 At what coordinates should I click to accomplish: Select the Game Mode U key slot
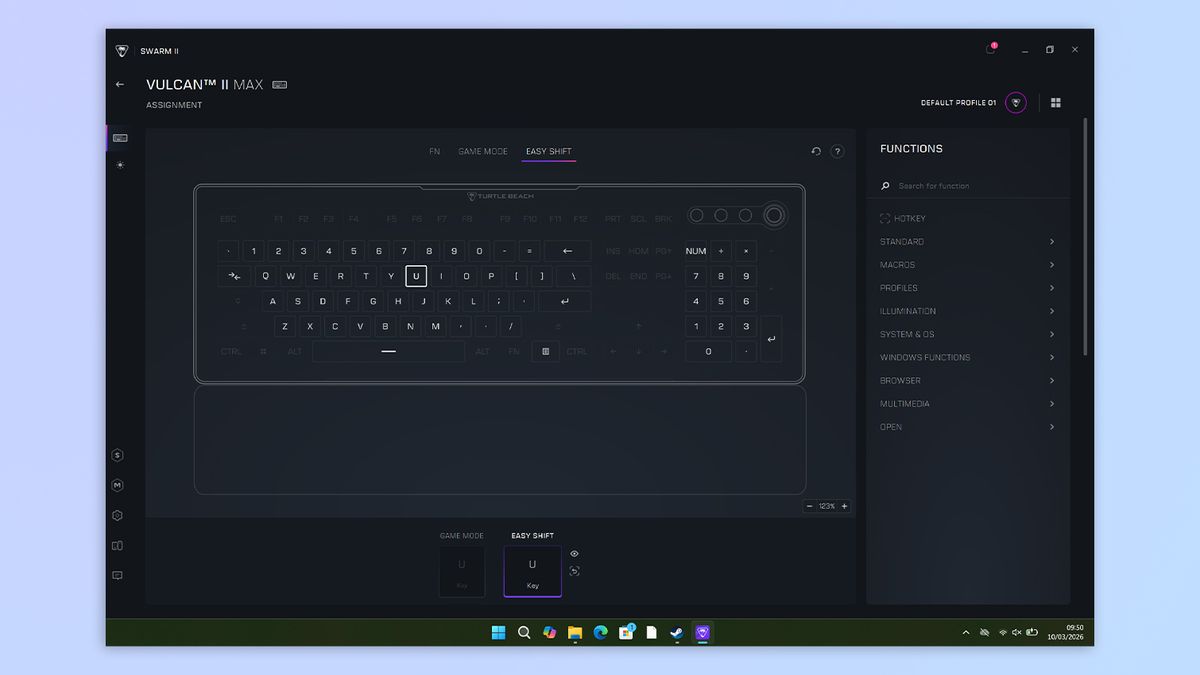(x=462, y=571)
